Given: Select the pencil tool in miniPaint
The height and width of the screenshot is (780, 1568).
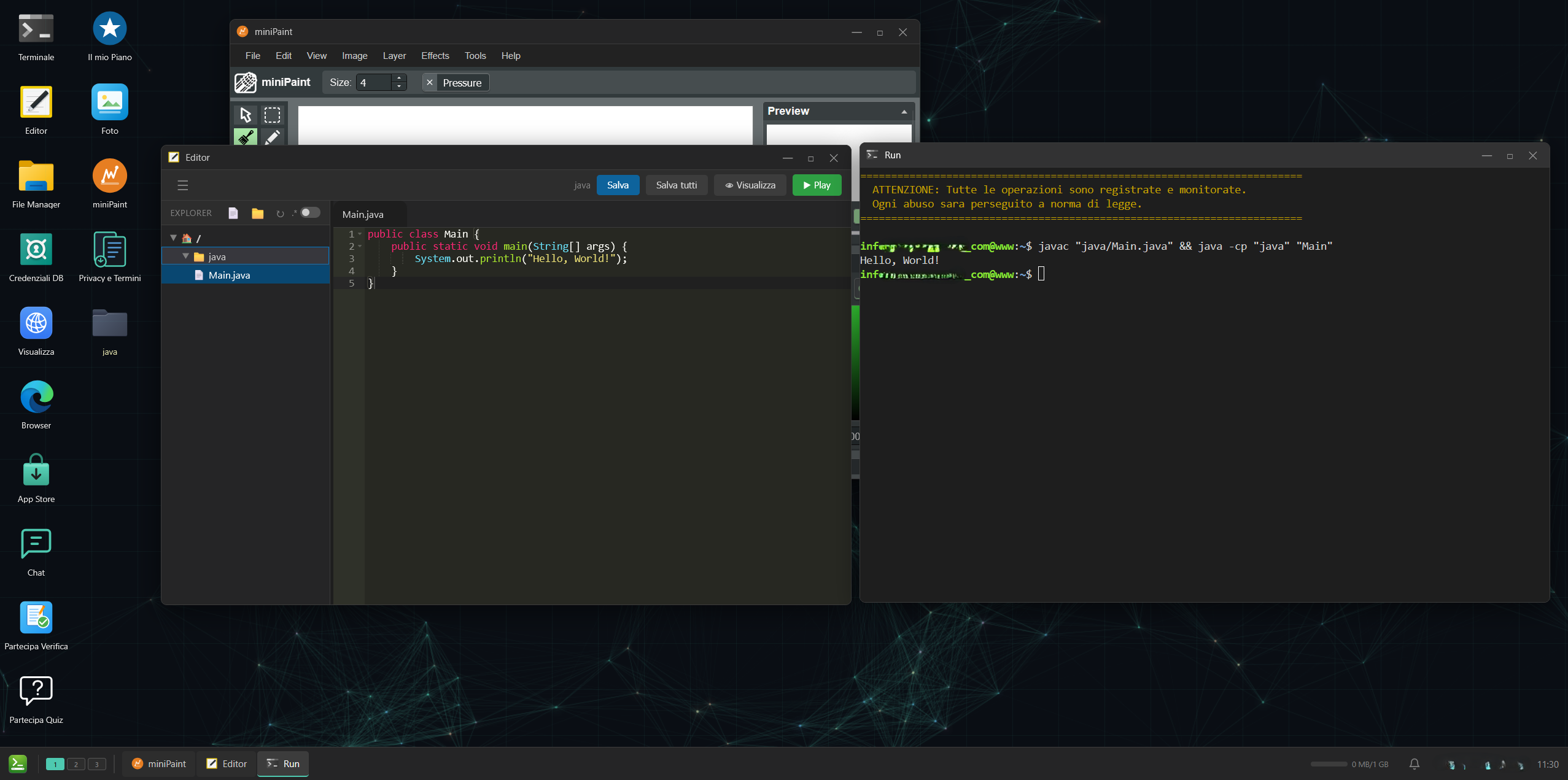Looking at the screenshot, I should point(272,137).
